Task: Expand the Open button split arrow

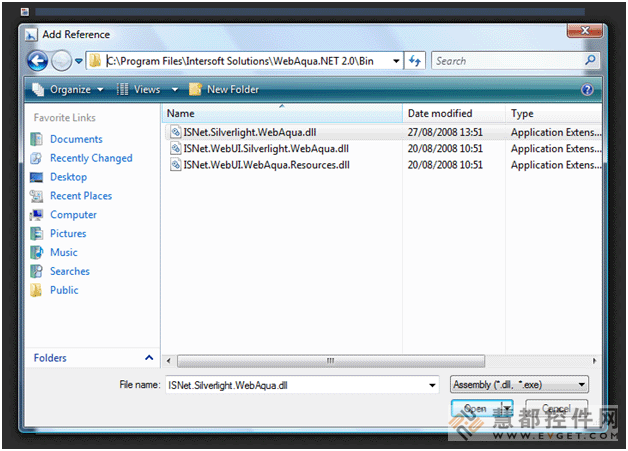Action: (x=507, y=409)
